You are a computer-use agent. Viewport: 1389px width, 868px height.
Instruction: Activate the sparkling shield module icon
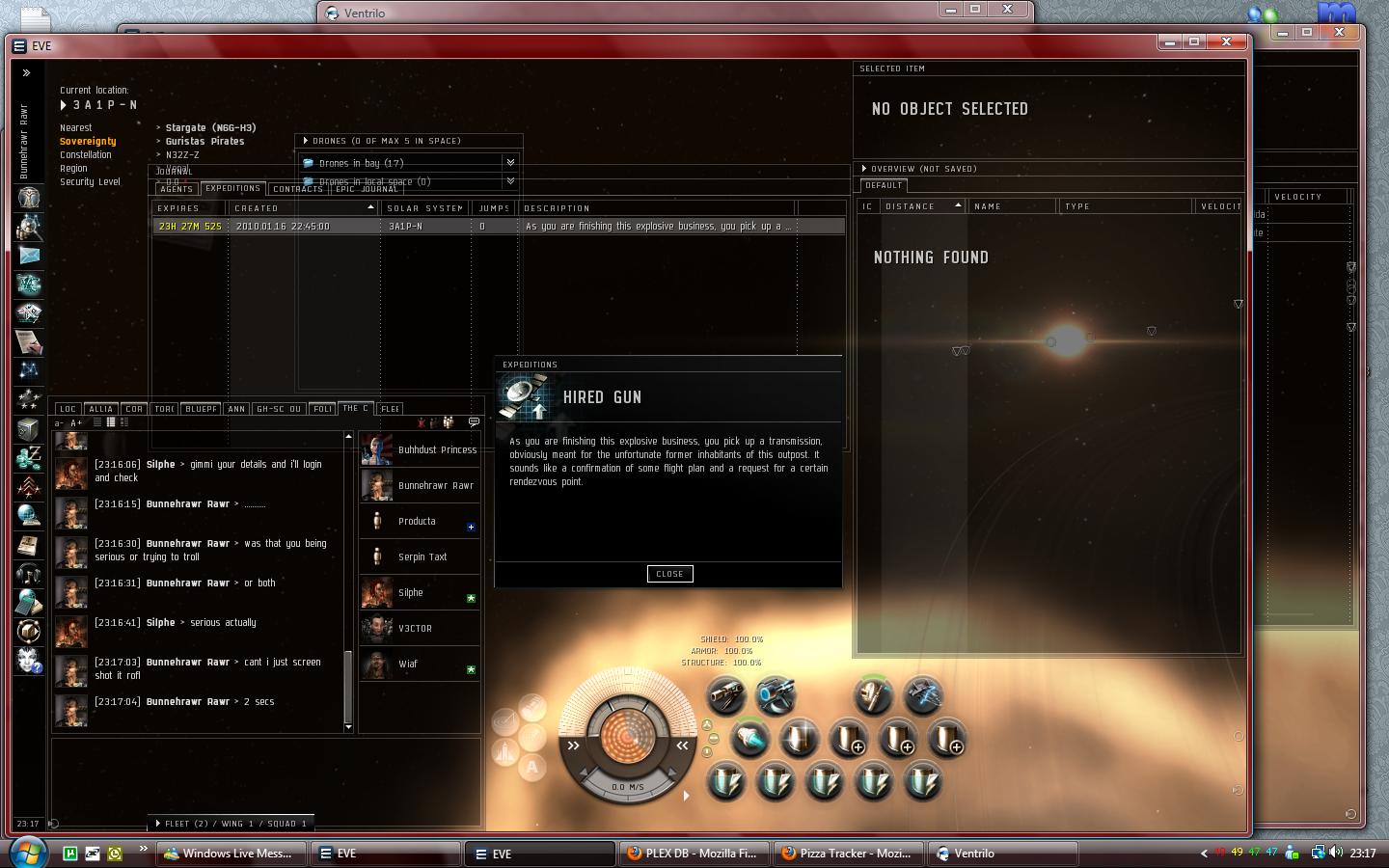pos(799,739)
